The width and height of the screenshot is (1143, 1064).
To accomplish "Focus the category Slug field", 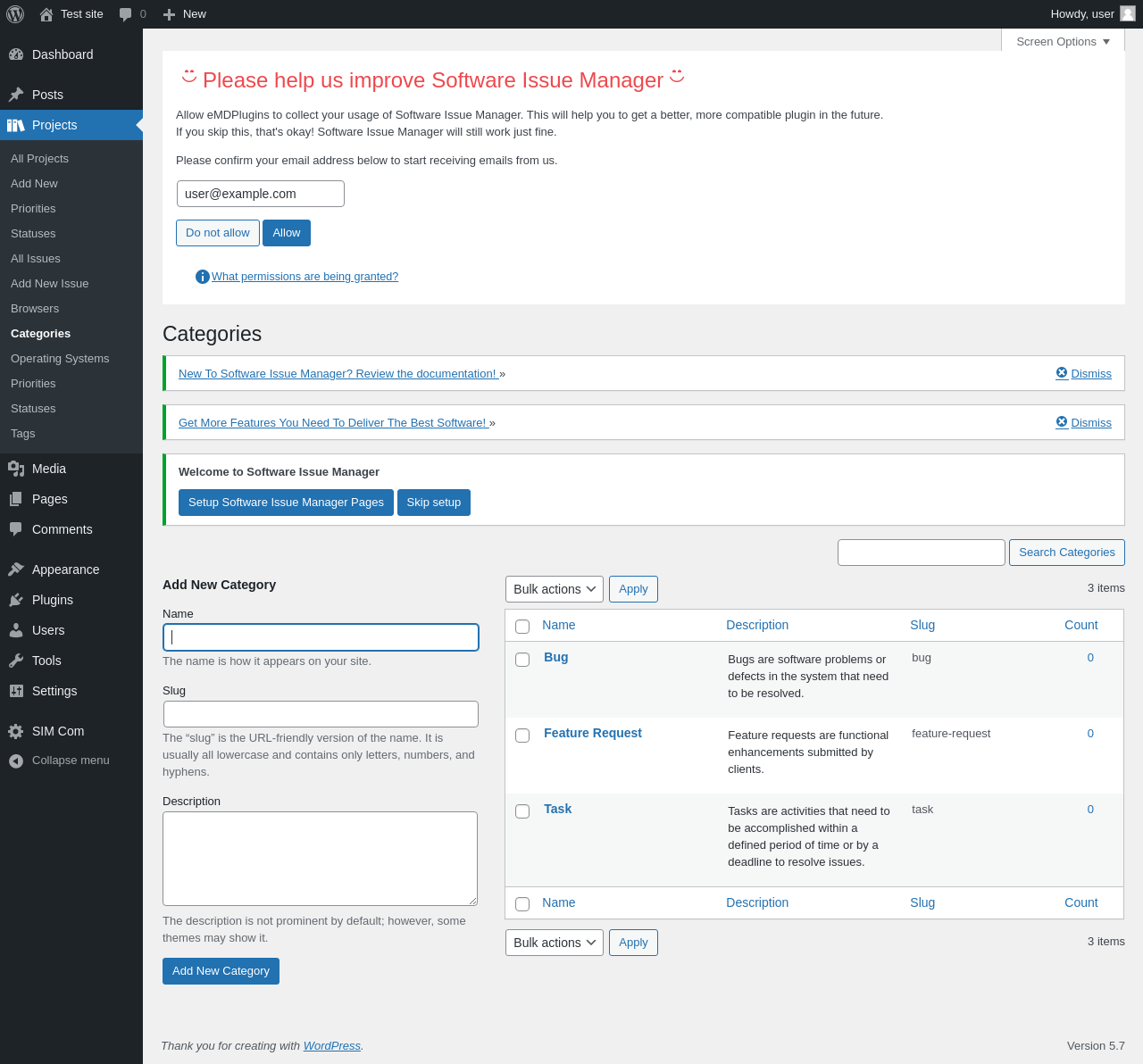I will [321, 714].
